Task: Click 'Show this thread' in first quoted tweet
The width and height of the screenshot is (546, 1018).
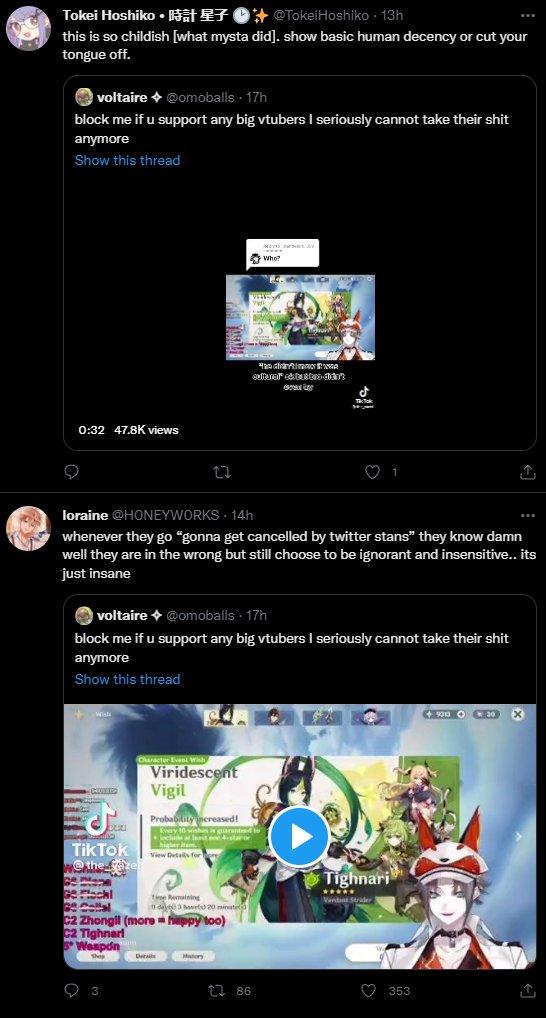Action: [x=127, y=160]
